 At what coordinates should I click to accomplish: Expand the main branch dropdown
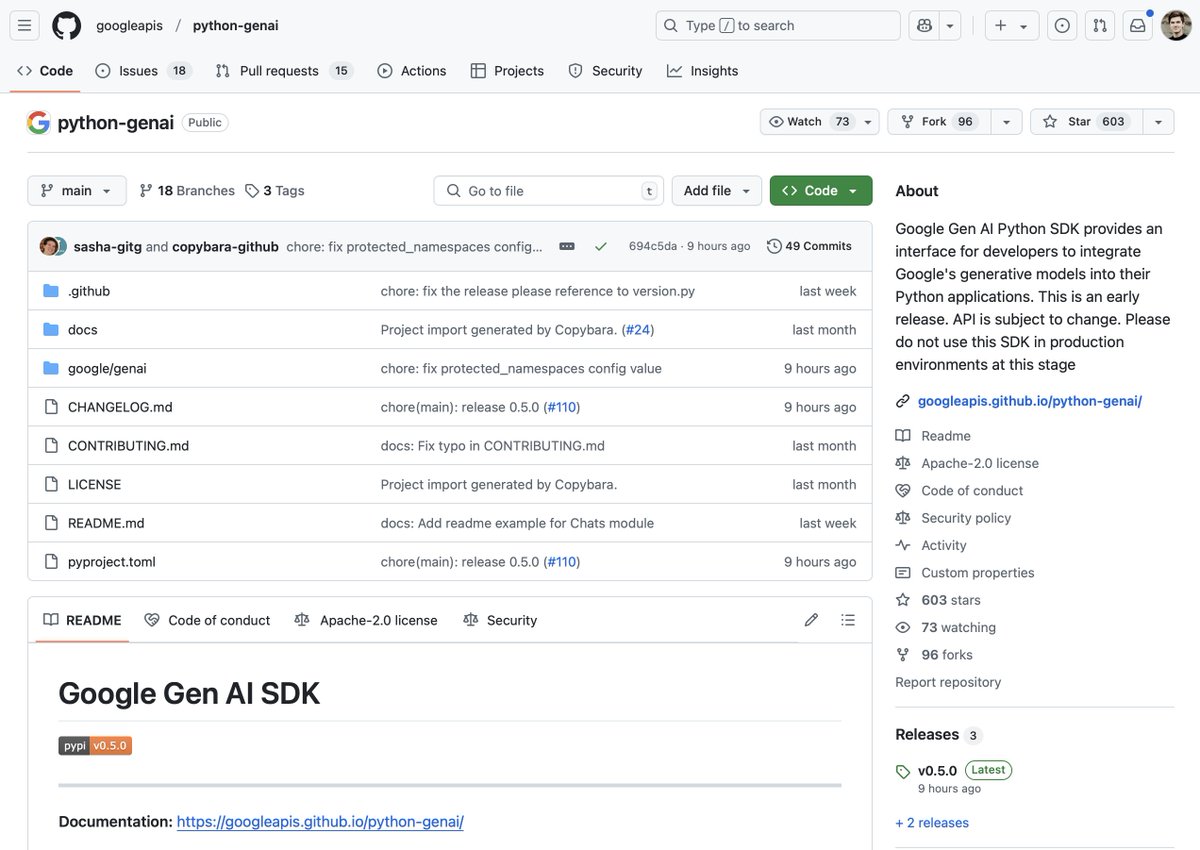(x=77, y=191)
